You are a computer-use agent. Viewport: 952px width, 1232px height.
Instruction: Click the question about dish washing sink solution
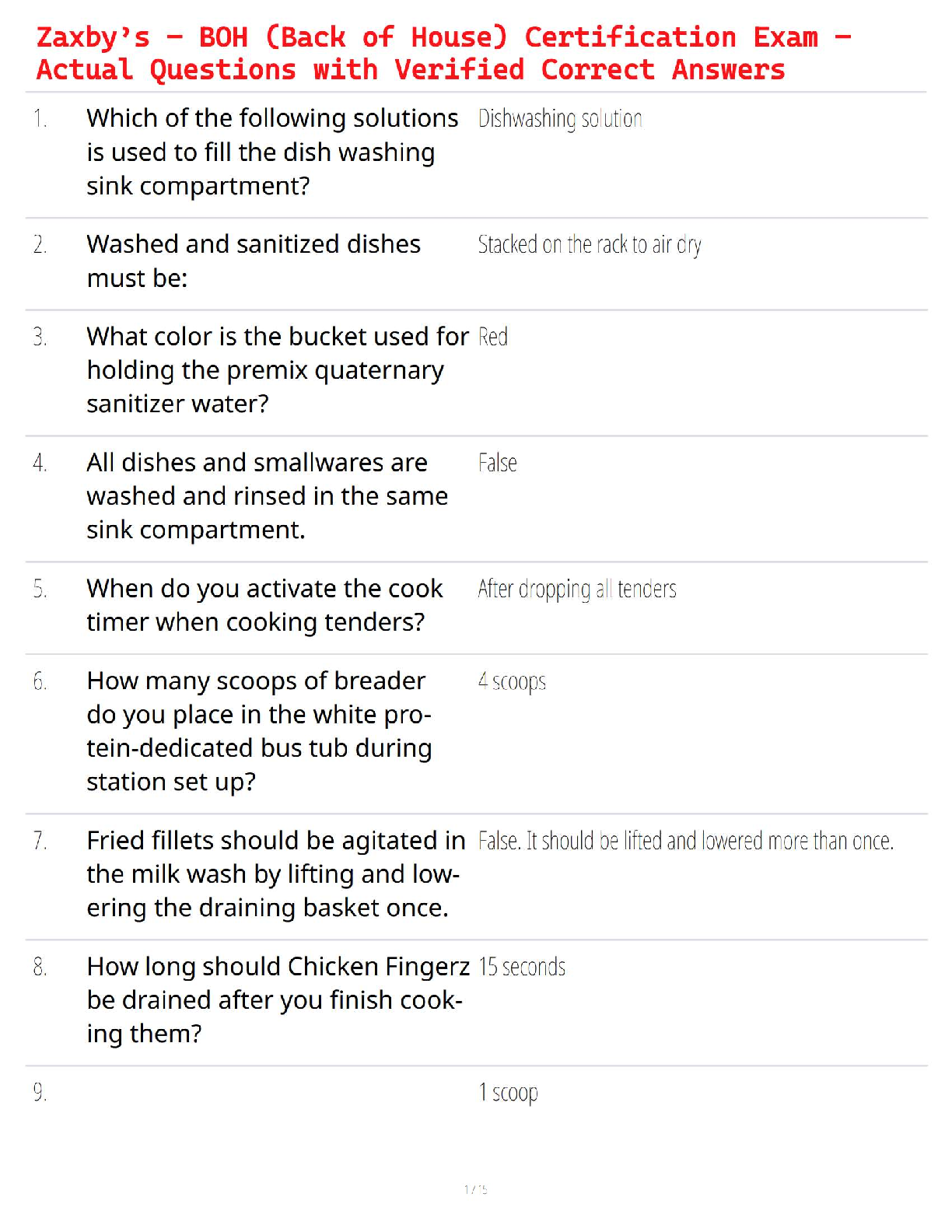click(x=272, y=152)
